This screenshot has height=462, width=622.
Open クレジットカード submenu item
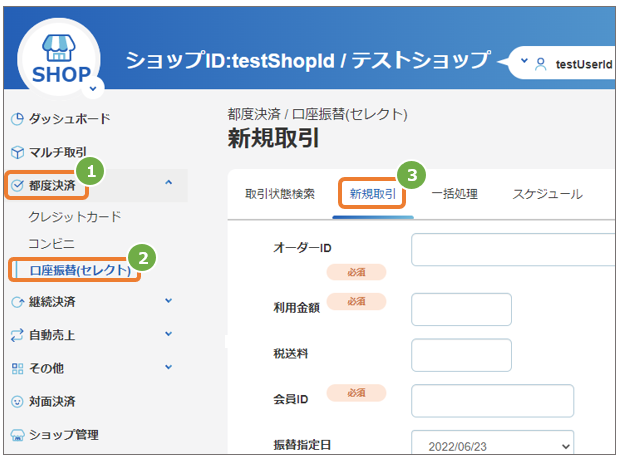coord(75,217)
